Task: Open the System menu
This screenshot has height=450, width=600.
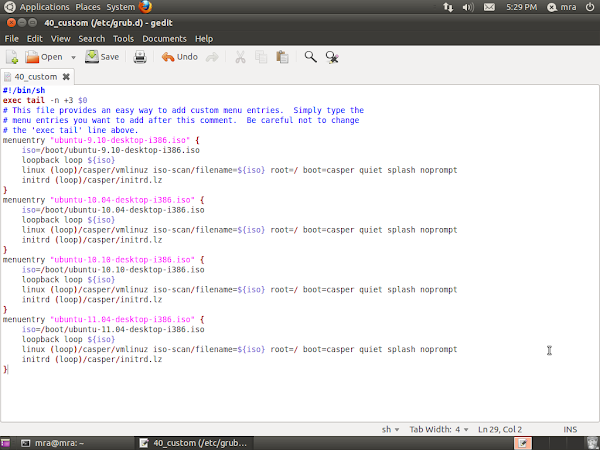Action: tap(121, 7)
